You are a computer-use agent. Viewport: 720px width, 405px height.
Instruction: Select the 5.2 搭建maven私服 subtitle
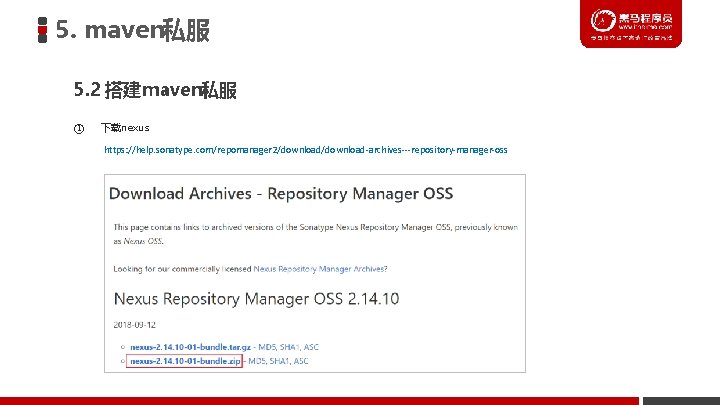click(x=155, y=90)
